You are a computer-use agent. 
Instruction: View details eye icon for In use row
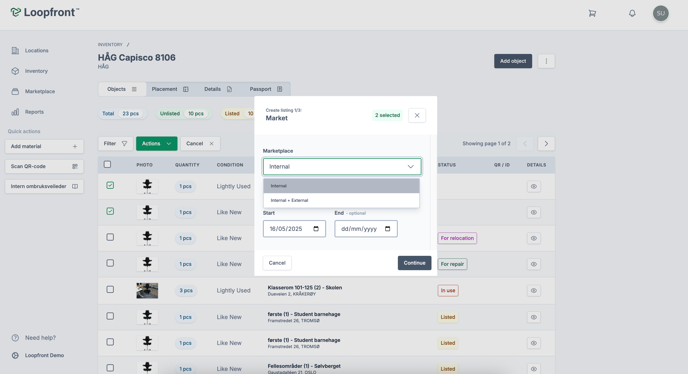click(x=534, y=291)
